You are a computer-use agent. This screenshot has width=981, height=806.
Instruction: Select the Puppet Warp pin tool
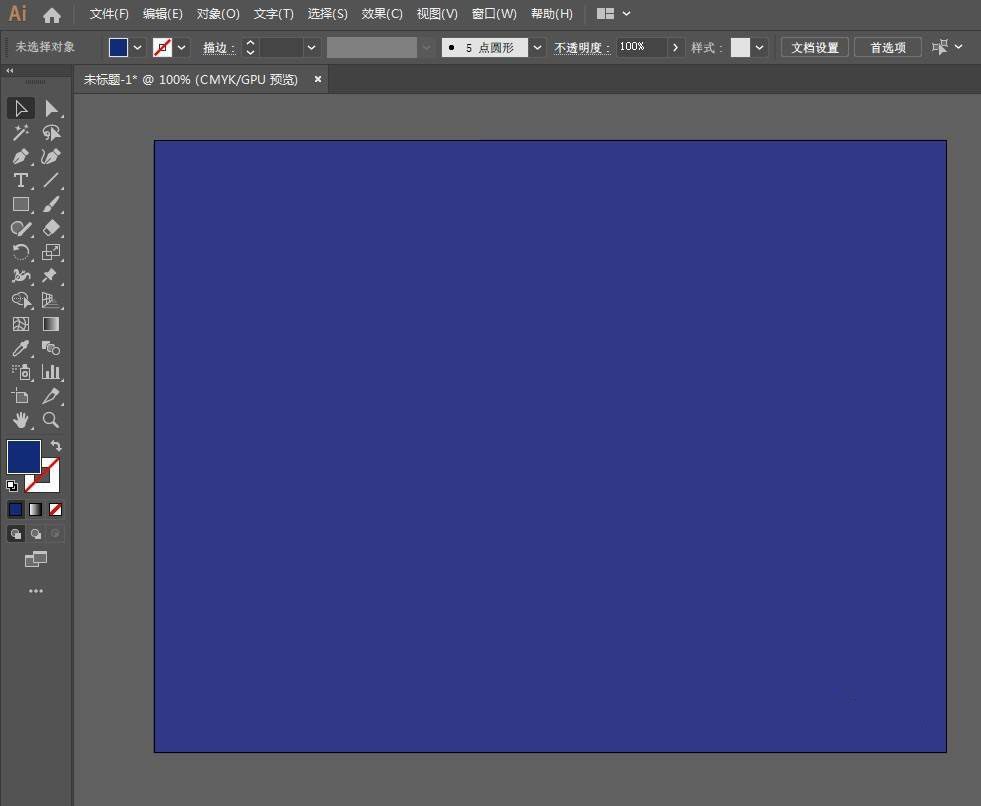point(51,276)
